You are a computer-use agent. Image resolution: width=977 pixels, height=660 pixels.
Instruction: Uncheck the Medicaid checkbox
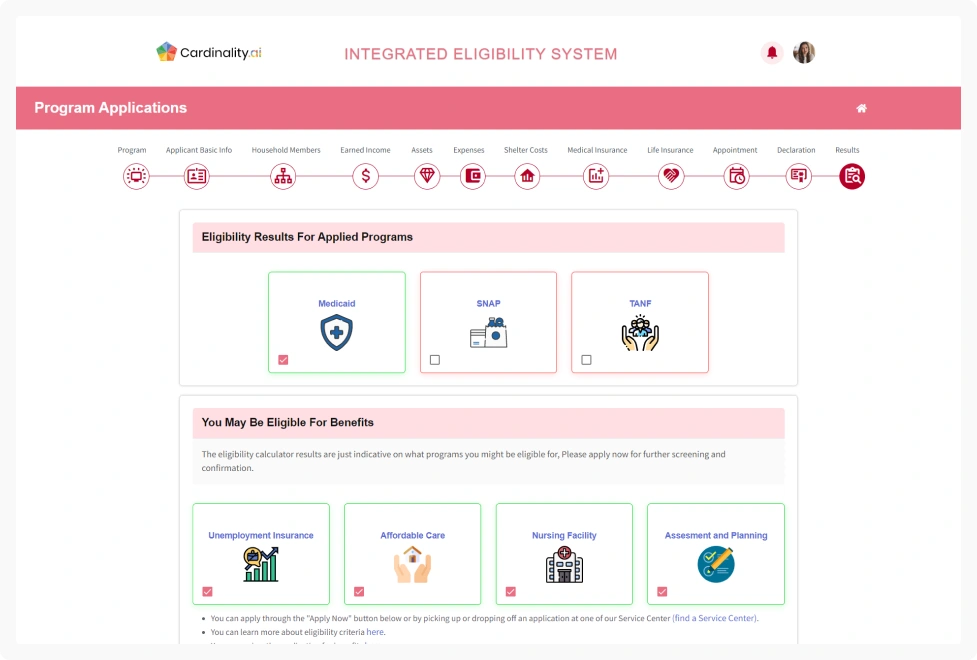pos(283,360)
